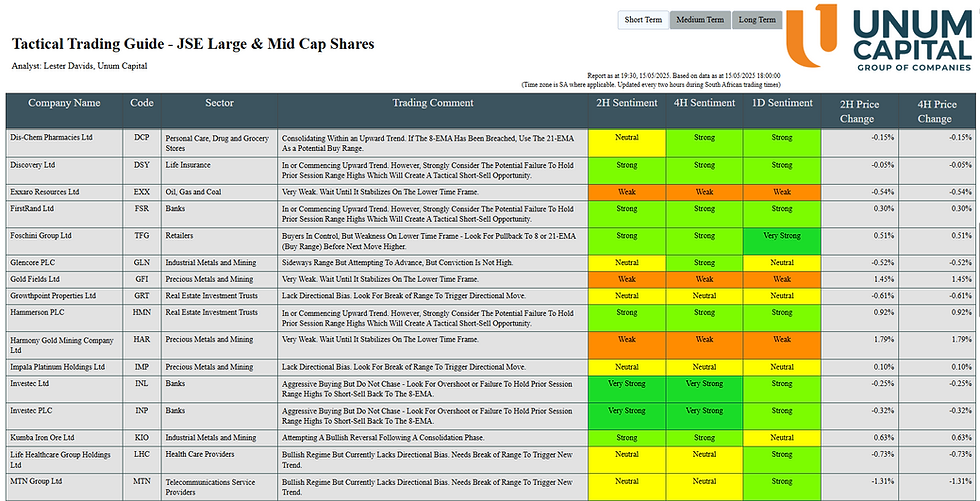Screen dimensions: 980x501
Task: Click the 2H Price Change header
Action: (860, 111)
